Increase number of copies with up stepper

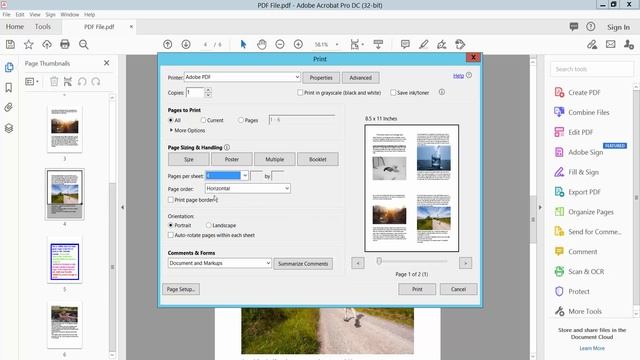[208, 90]
